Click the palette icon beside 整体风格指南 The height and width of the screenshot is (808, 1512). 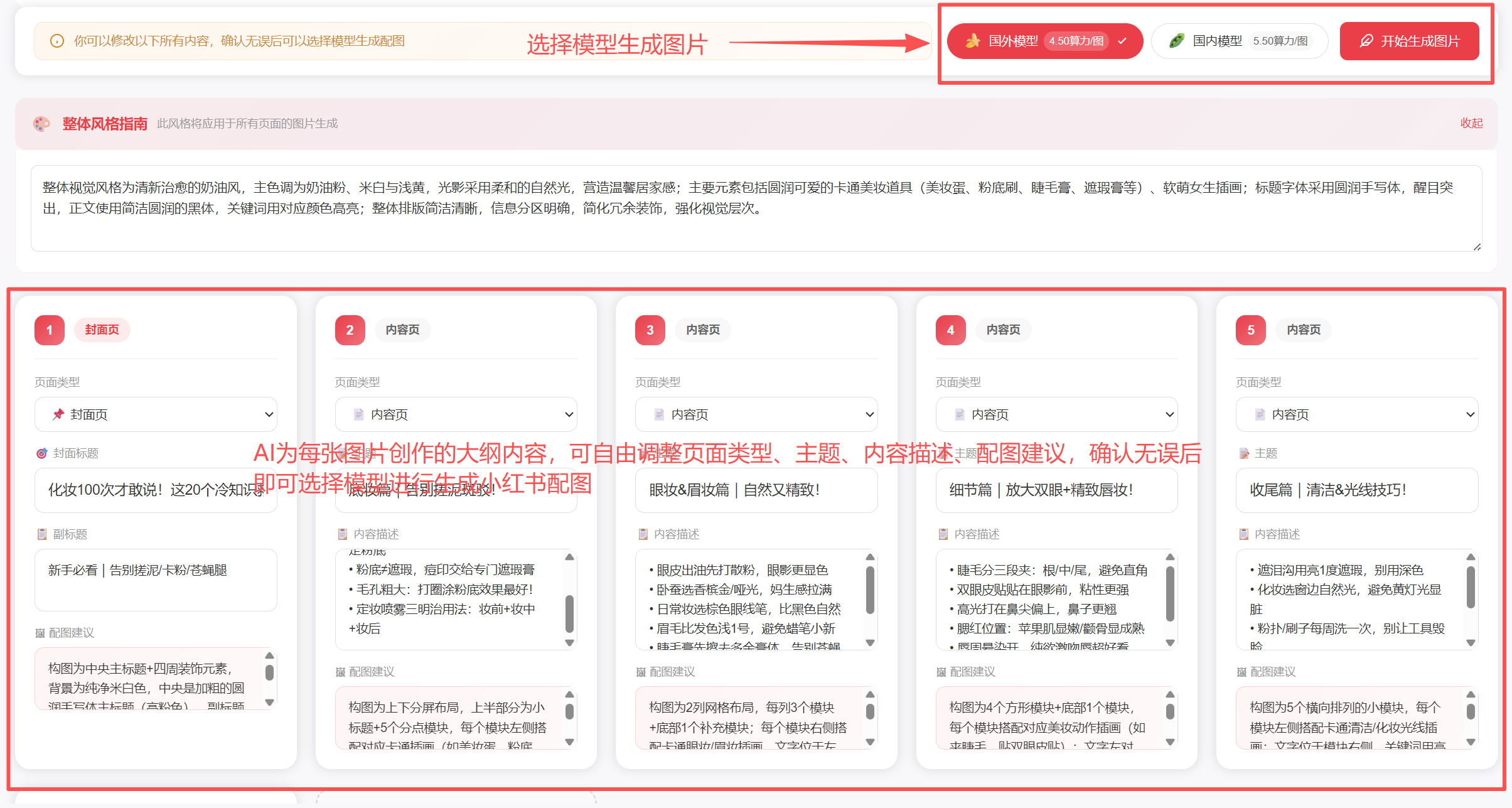click(x=41, y=124)
